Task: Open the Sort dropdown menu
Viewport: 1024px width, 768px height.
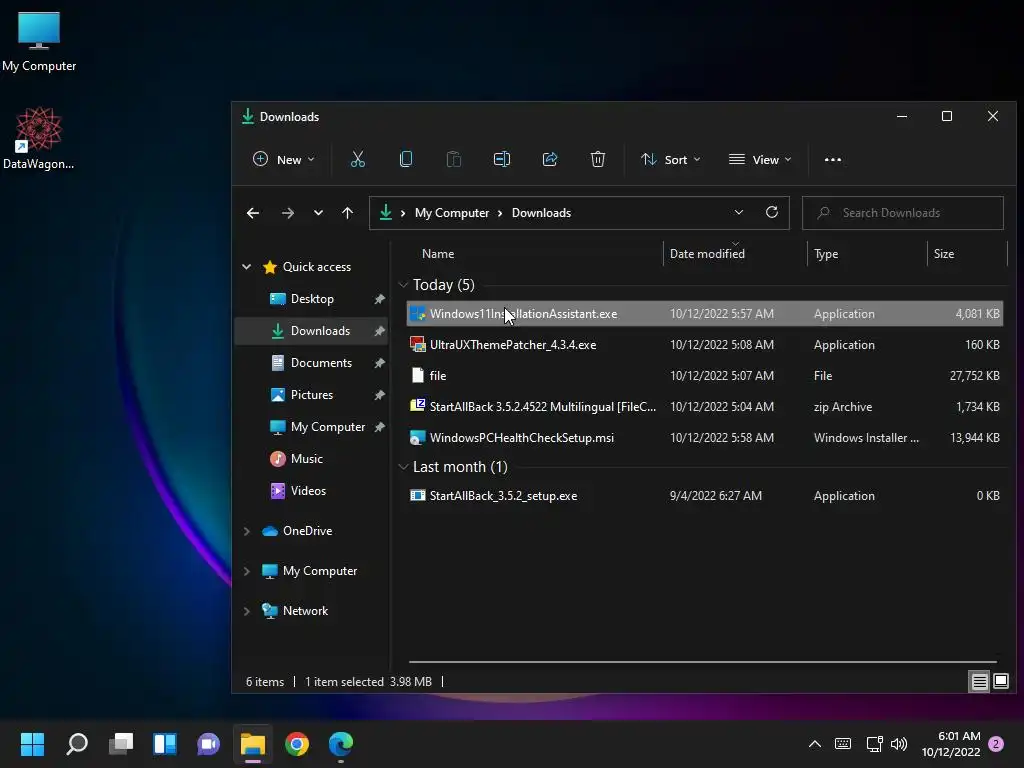Action: 671,159
